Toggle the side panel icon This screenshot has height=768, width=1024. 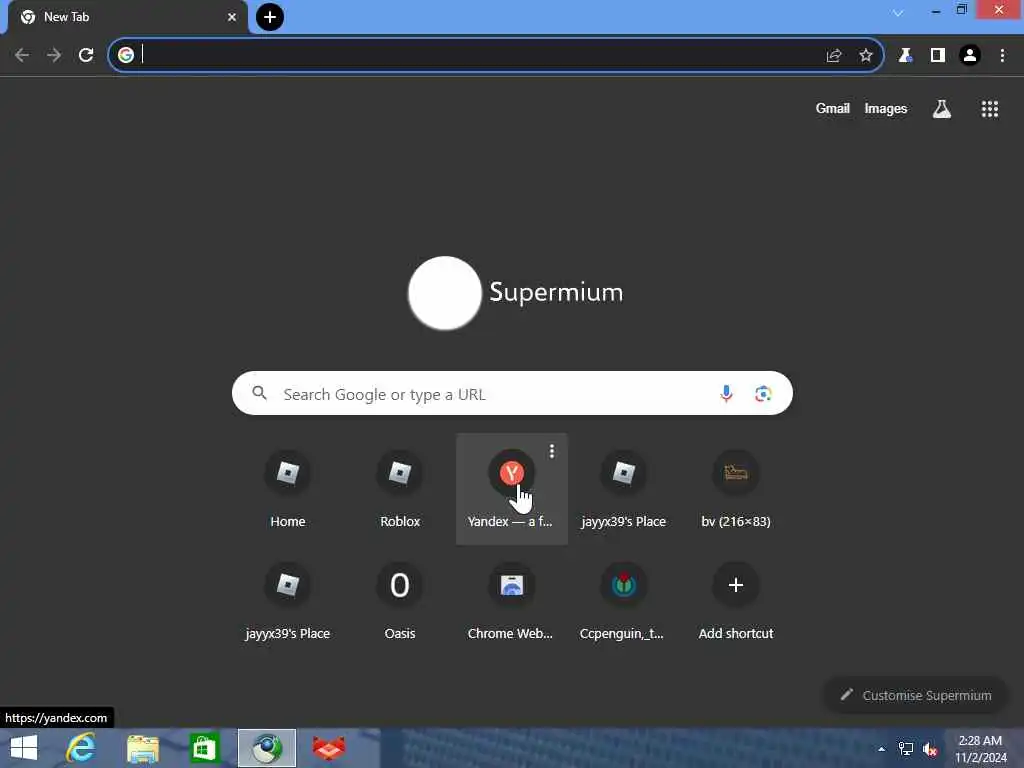[x=938, y=56]
